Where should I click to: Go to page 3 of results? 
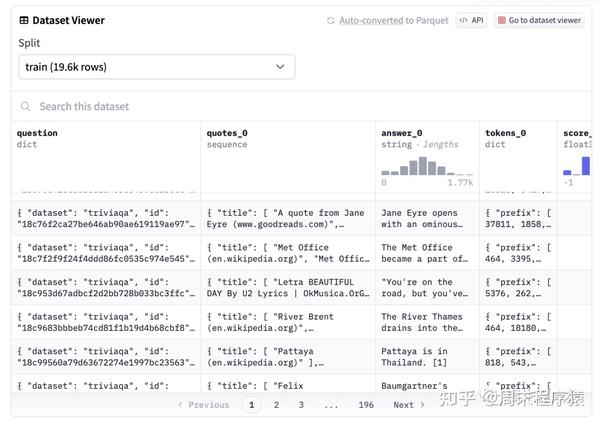[301, 405]
